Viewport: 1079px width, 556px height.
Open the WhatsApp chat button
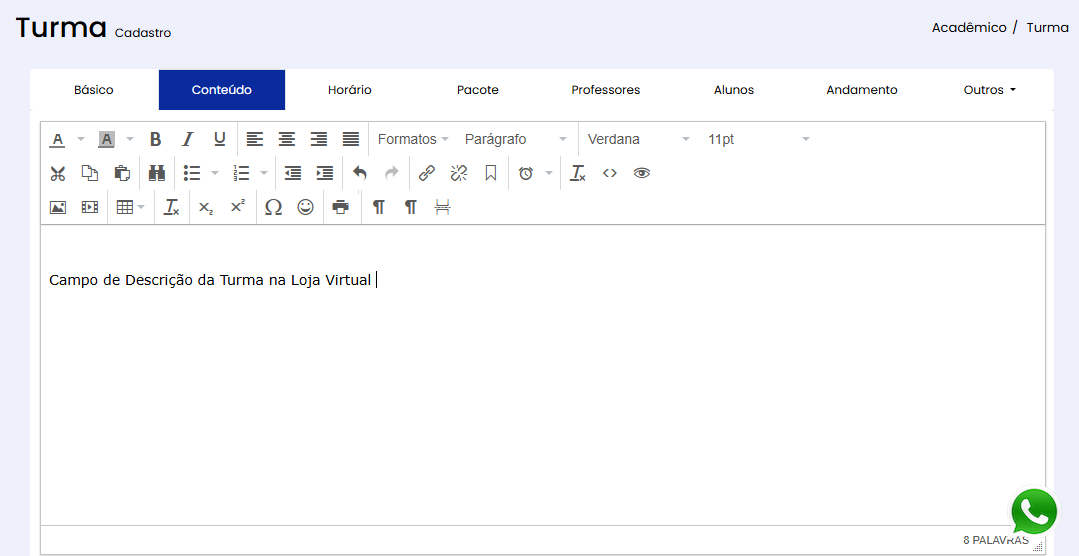tap(1034, 512)
